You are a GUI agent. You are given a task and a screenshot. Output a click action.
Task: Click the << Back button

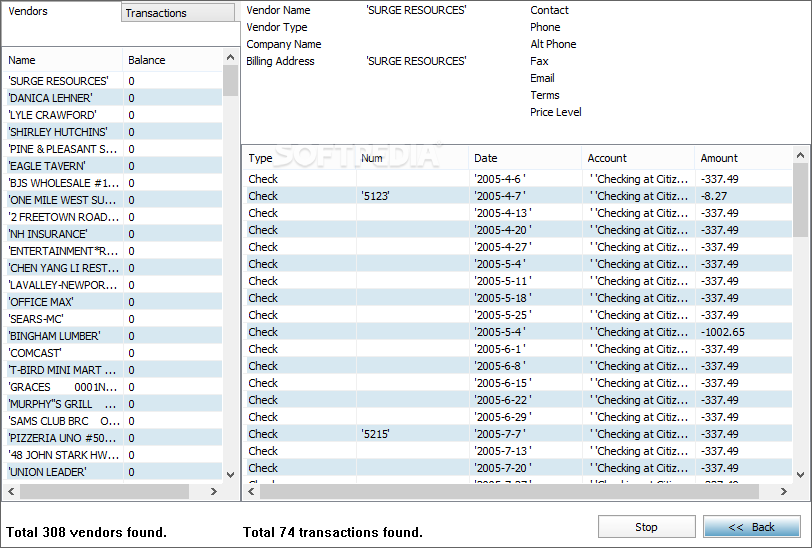click(751, 527)
